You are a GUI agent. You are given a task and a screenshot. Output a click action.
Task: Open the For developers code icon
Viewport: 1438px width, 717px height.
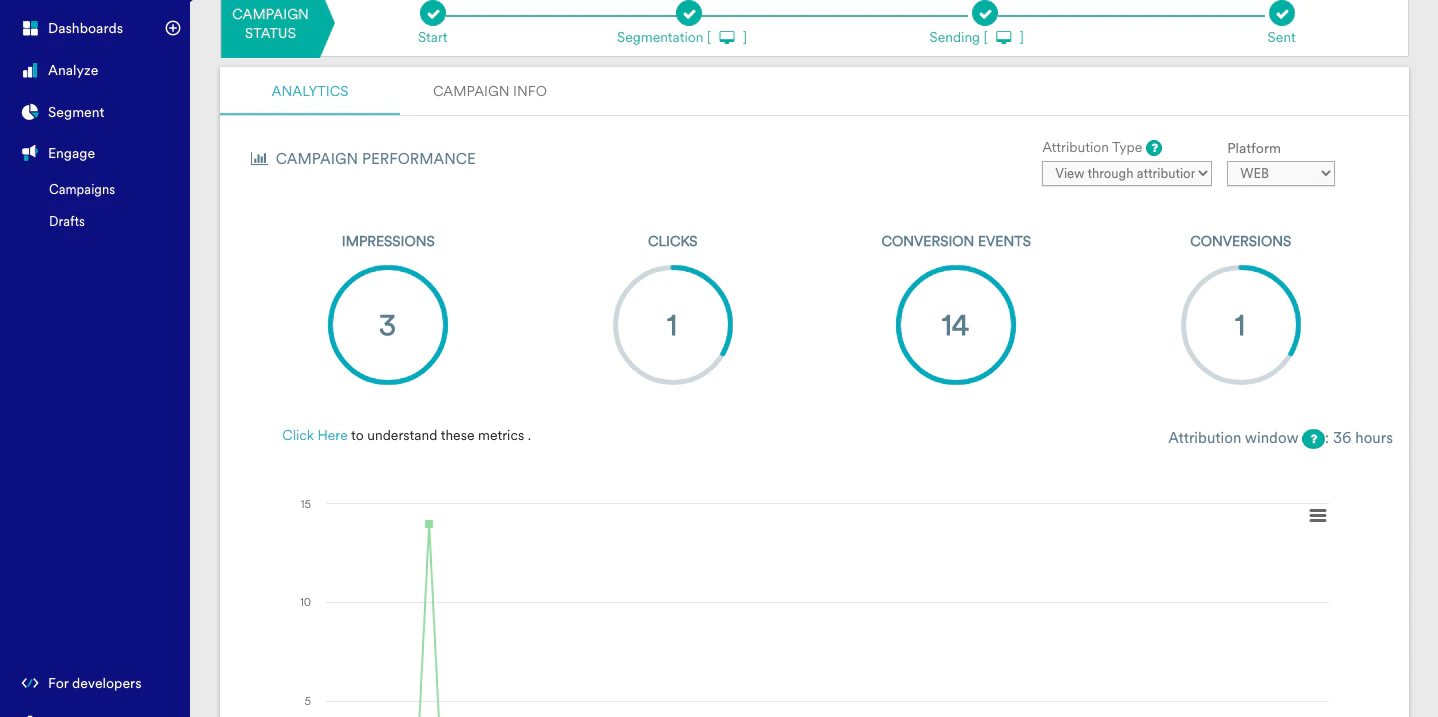[x=29, y=683]
